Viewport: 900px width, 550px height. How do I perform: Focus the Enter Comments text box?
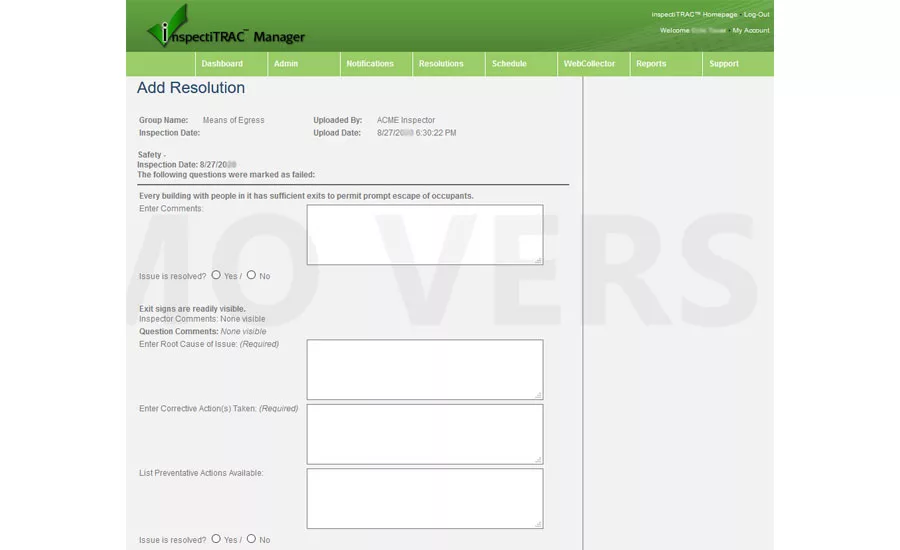click(425, 235)
